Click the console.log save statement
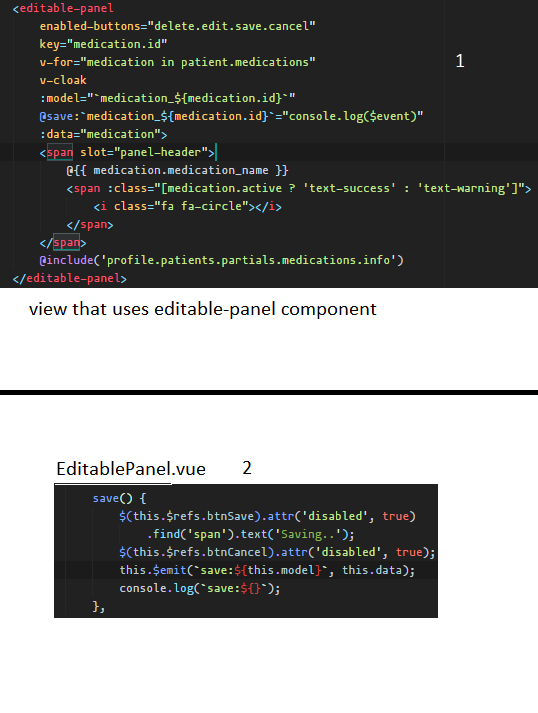Image resolution: width=538 pixels, height=713 pixels. (x=200, y=588)
